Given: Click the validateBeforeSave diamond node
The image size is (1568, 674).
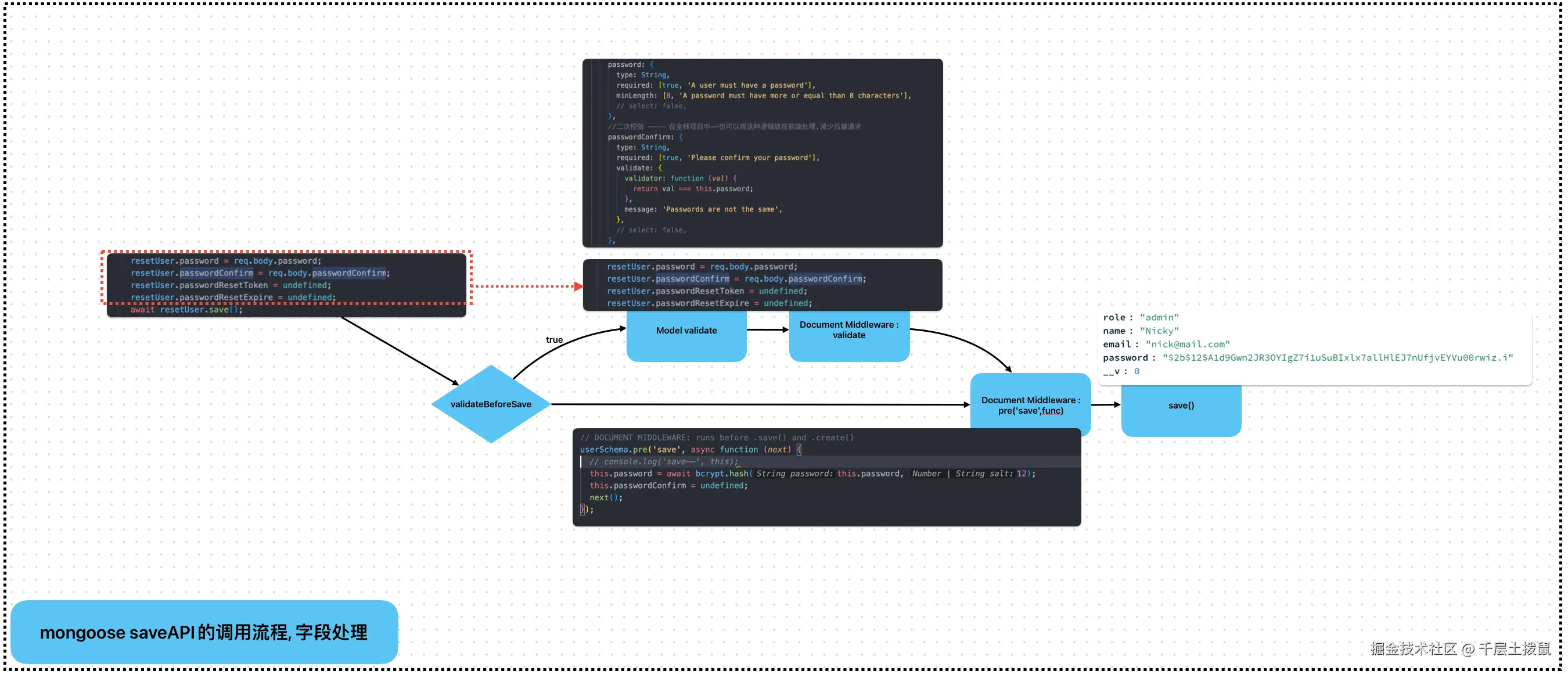Looking at the screenshot, I should point(491,404).
